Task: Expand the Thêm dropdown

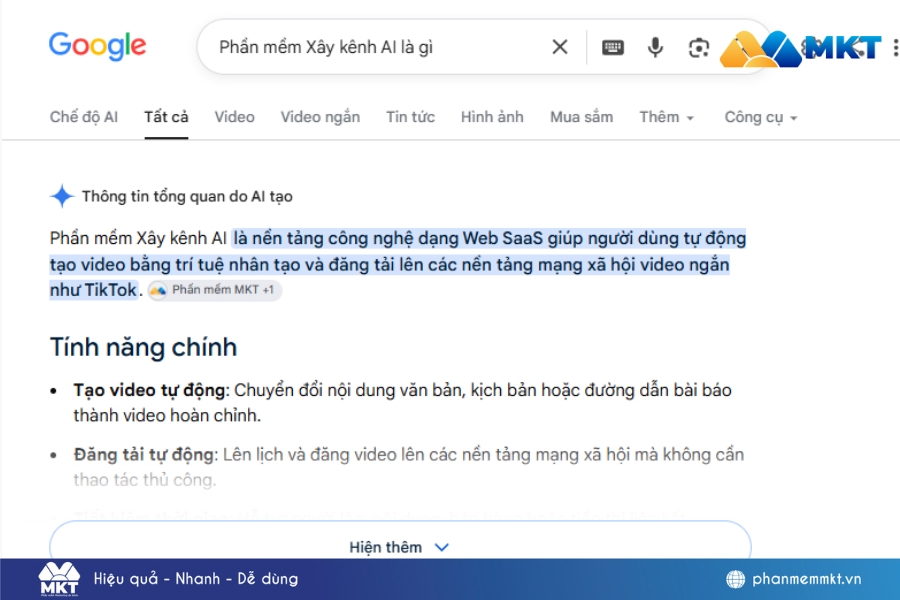Action: (x=666, y=117)
